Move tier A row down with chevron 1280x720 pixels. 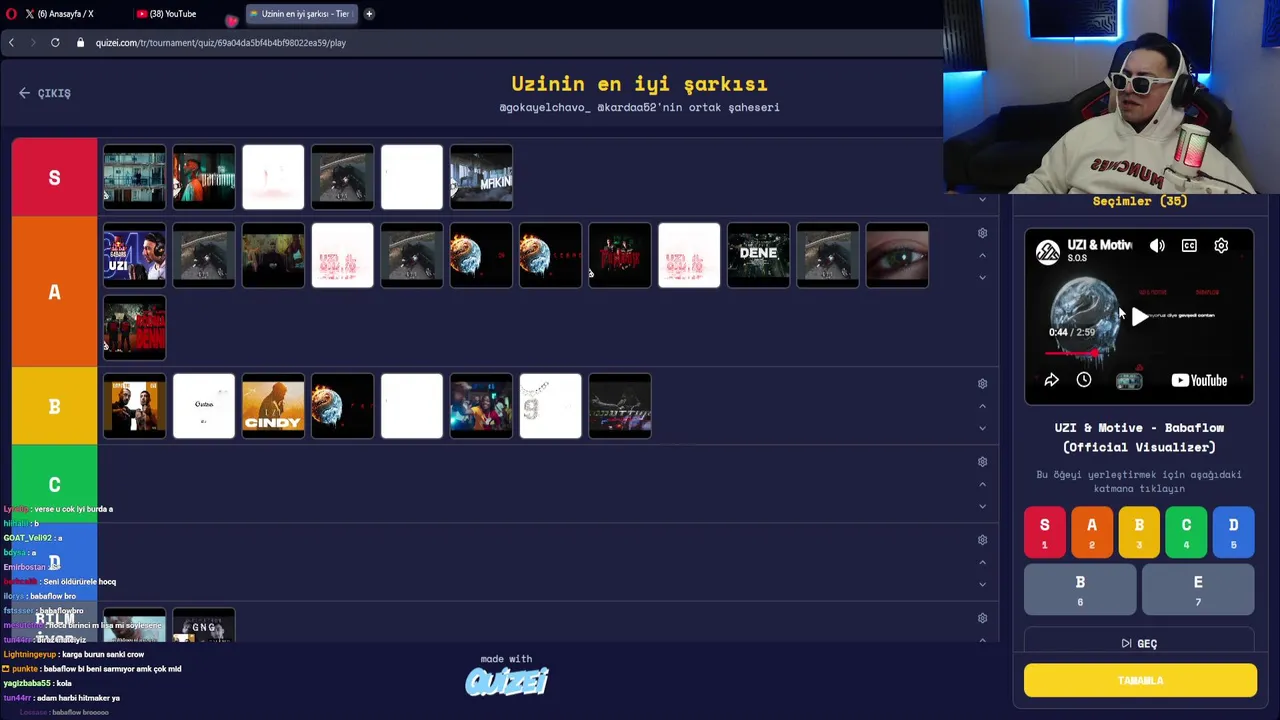982,277
